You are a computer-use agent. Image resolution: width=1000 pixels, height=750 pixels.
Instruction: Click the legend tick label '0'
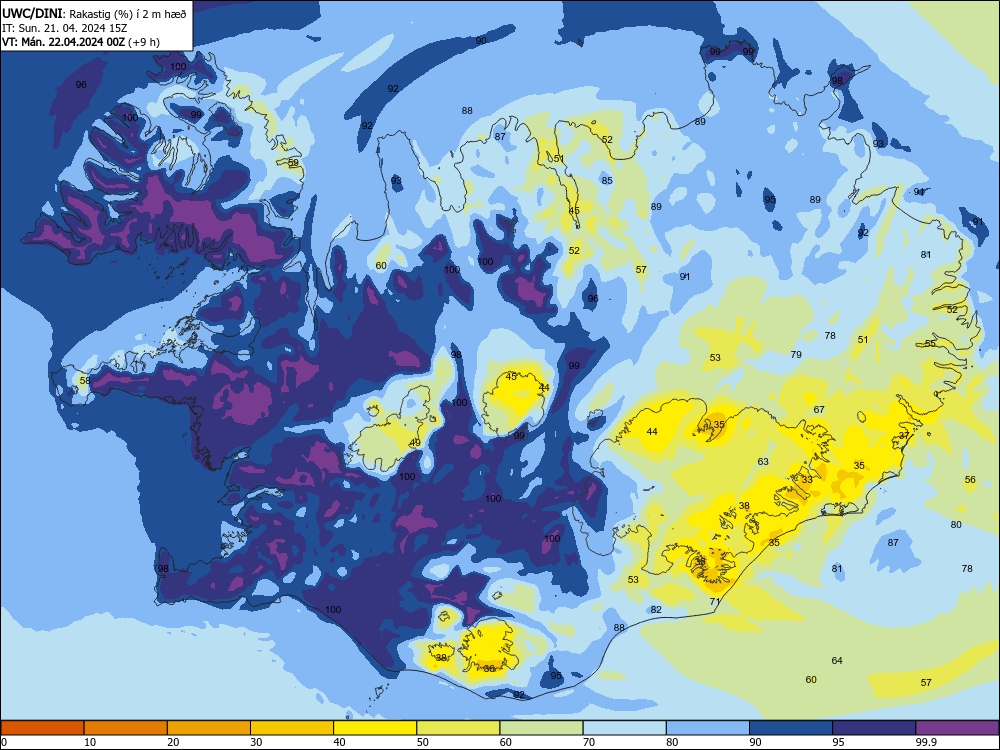[4, 742]
